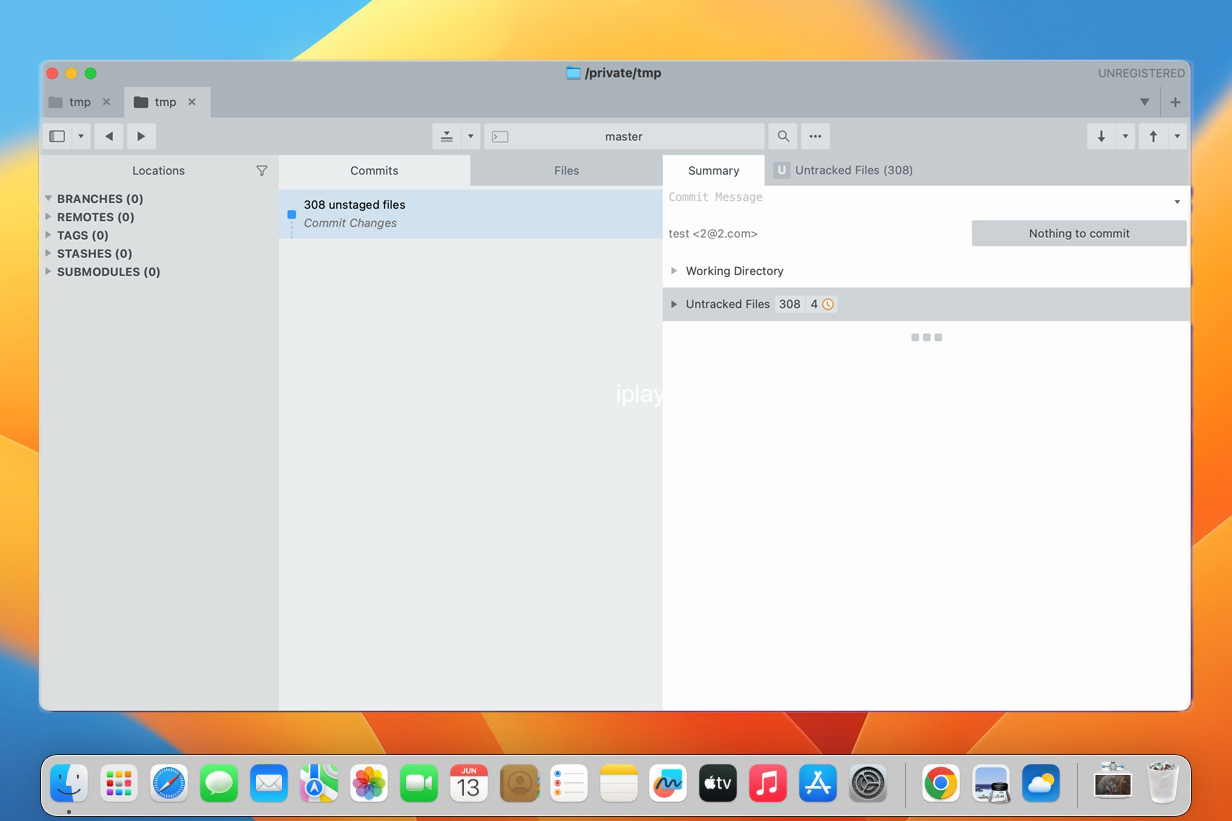
Task: Open Mail in the dock
Action: tap(269, 784)
